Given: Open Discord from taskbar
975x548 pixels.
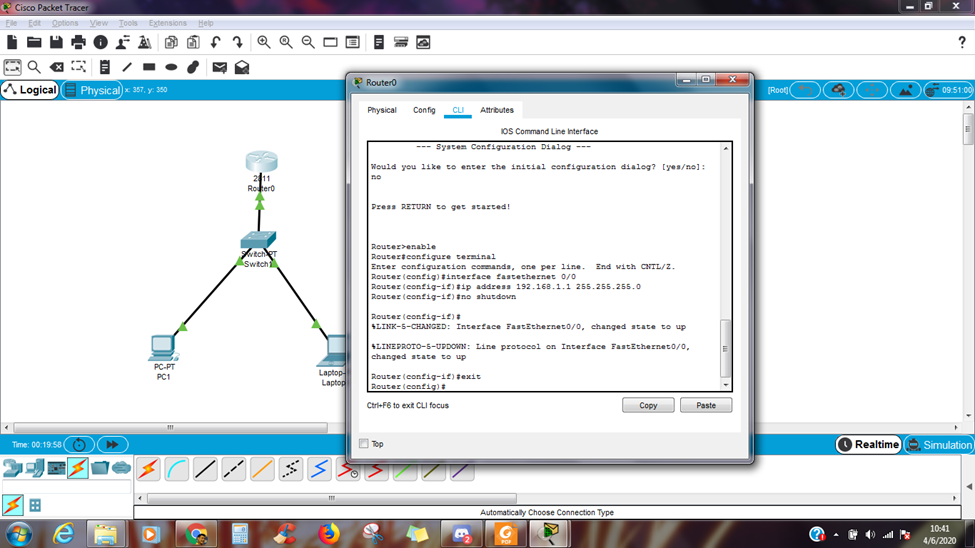Looking at the screenshot, I should coord(462,534).
